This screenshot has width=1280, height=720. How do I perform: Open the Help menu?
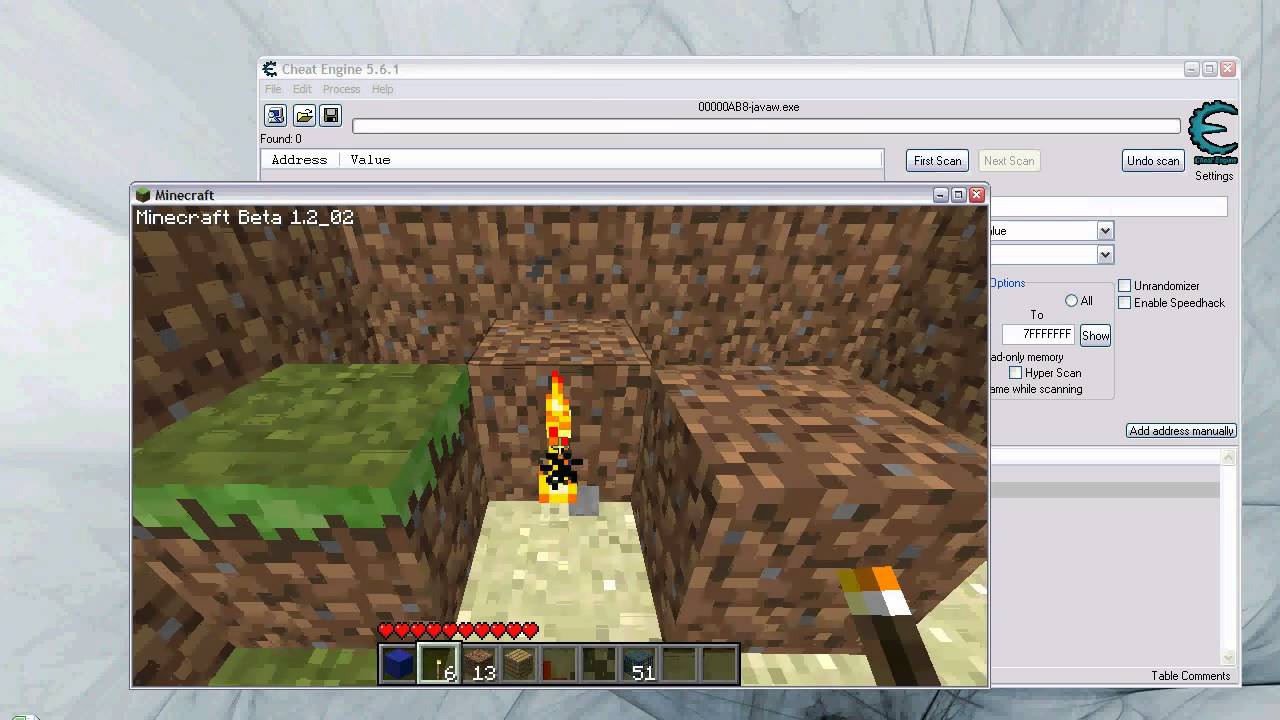tap(382, 89)
